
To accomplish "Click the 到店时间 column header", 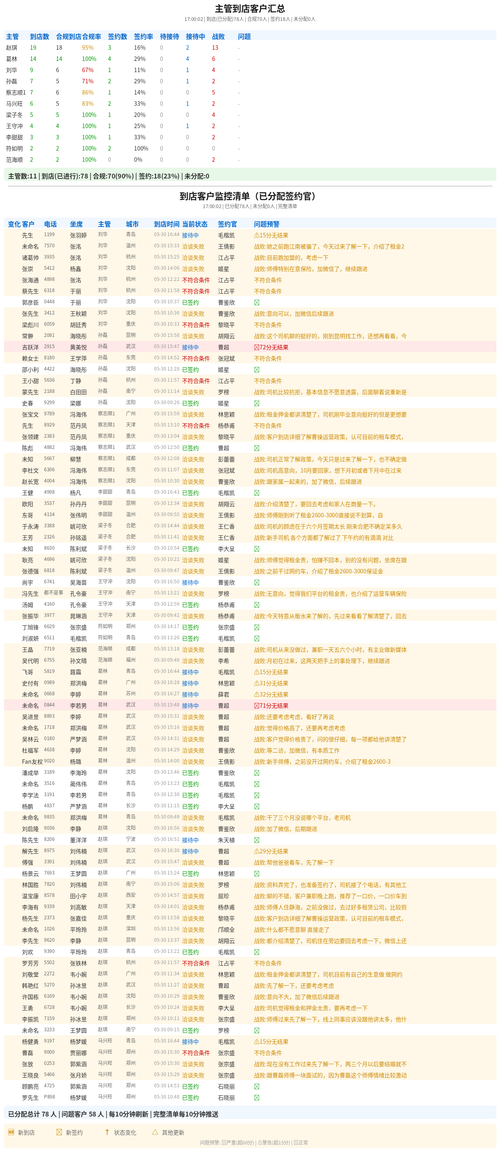I will click(x=166, y=223).
